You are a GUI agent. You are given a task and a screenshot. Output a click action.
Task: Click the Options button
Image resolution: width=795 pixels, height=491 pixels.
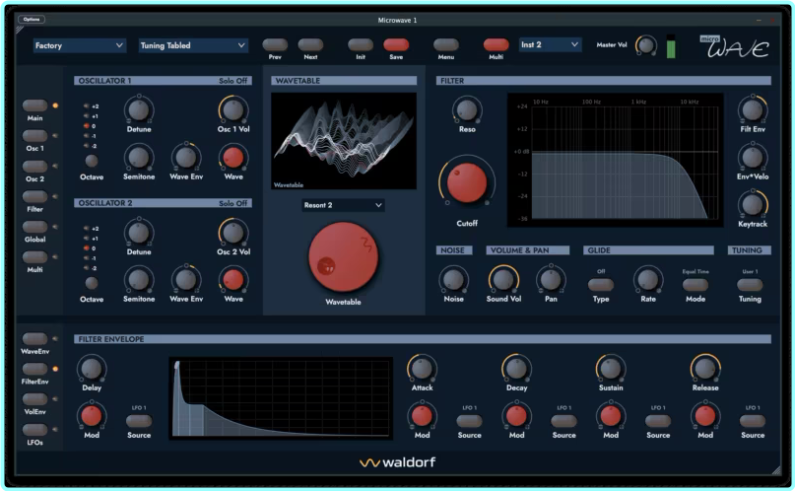click(x=31, y=19)
